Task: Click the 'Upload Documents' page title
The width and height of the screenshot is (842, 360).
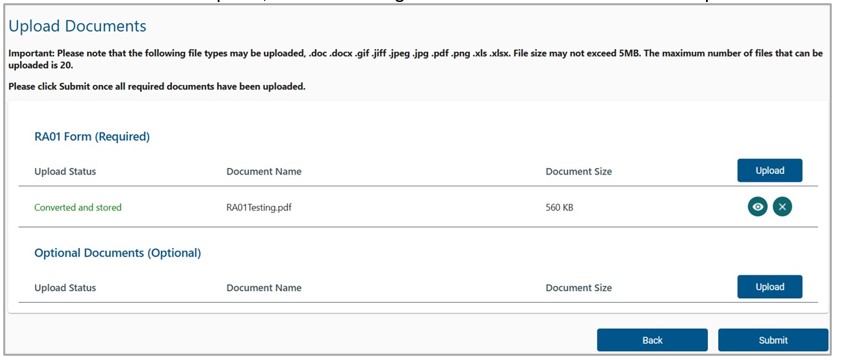Action: 77,26
